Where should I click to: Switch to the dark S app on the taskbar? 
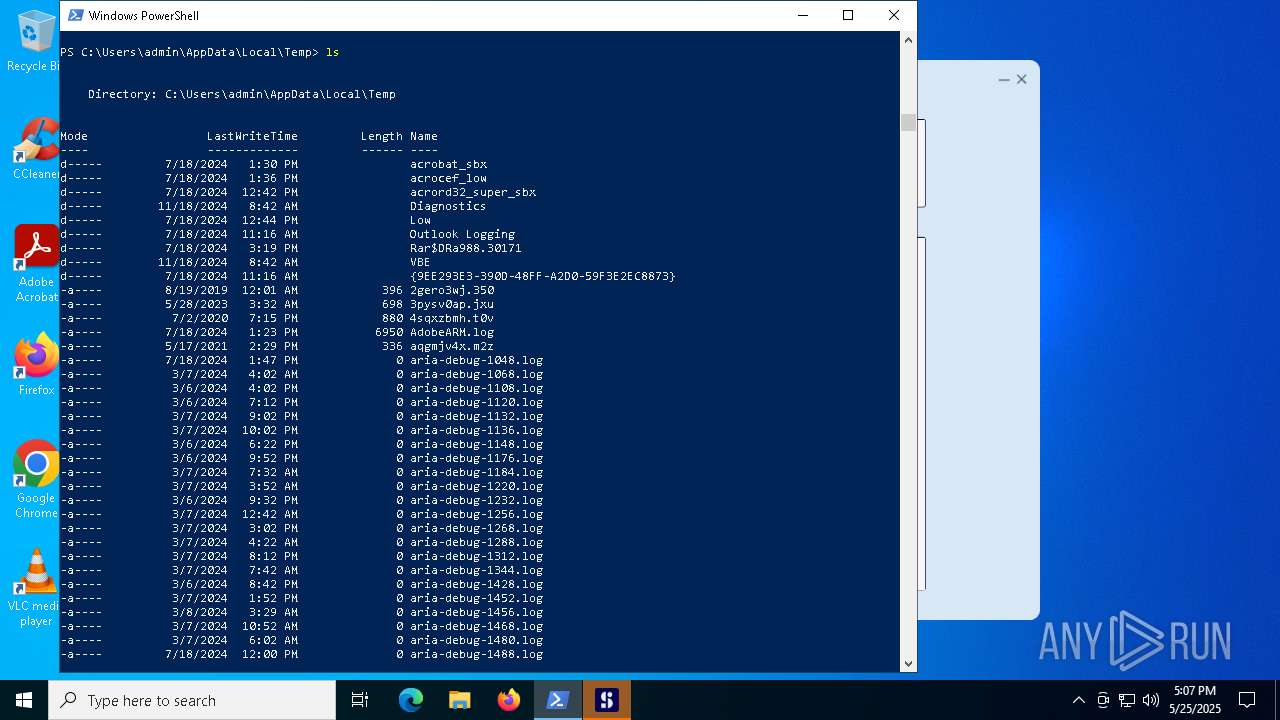coord(606,700)
